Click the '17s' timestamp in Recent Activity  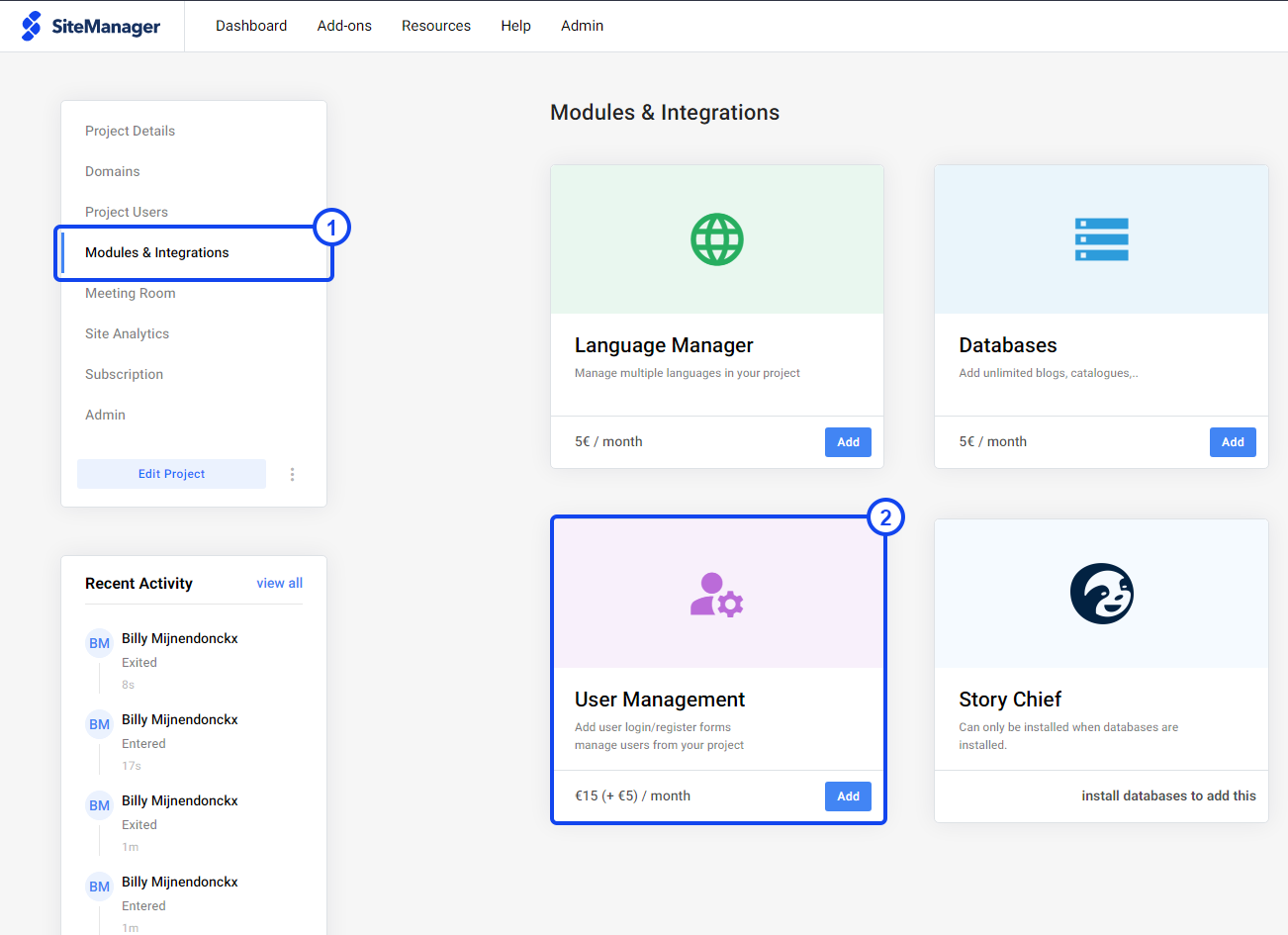pyautogui.click(x=132, y=766)
